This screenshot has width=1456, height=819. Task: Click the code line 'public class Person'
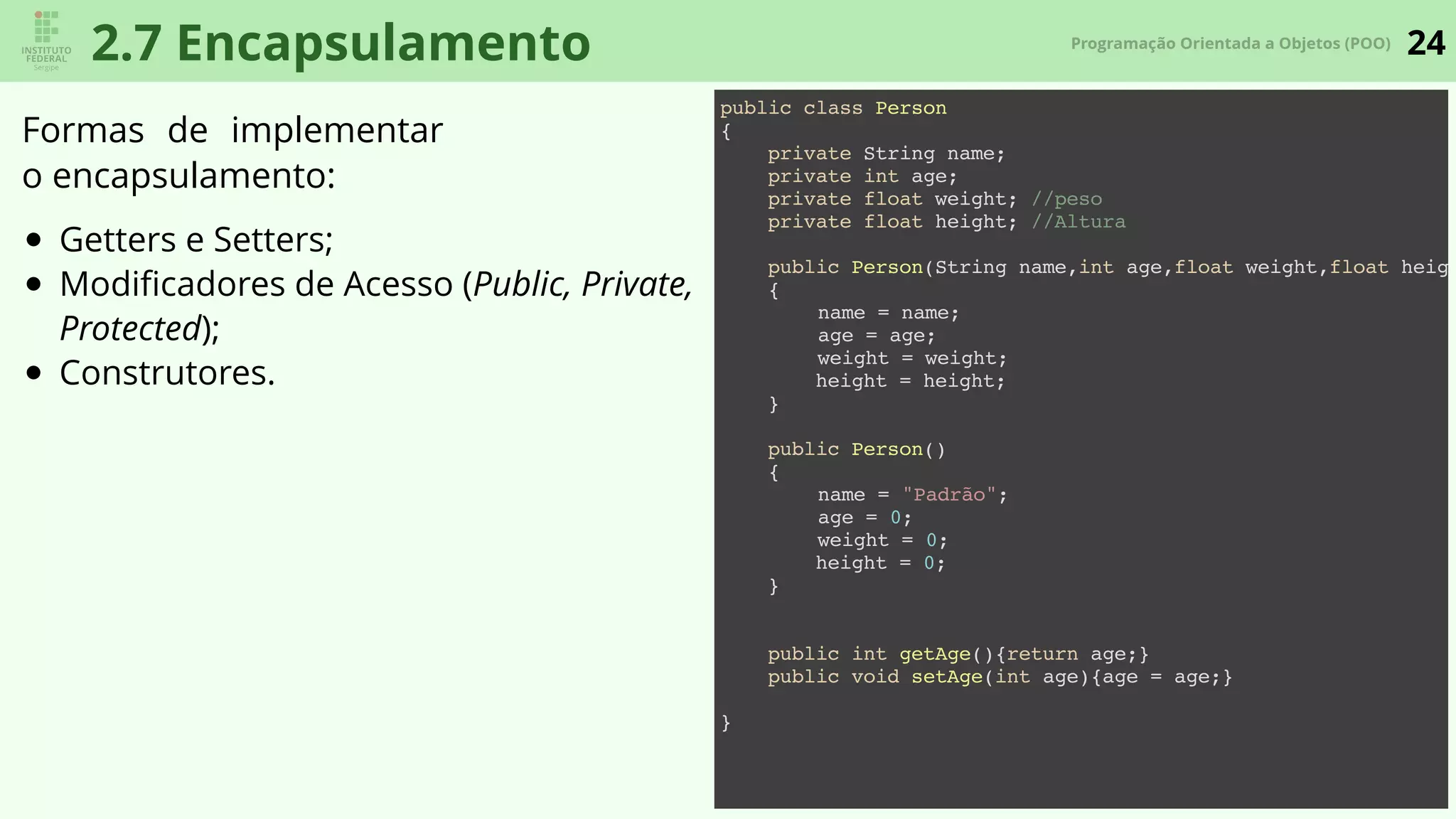pyautogui.click(x=833, y=108)
